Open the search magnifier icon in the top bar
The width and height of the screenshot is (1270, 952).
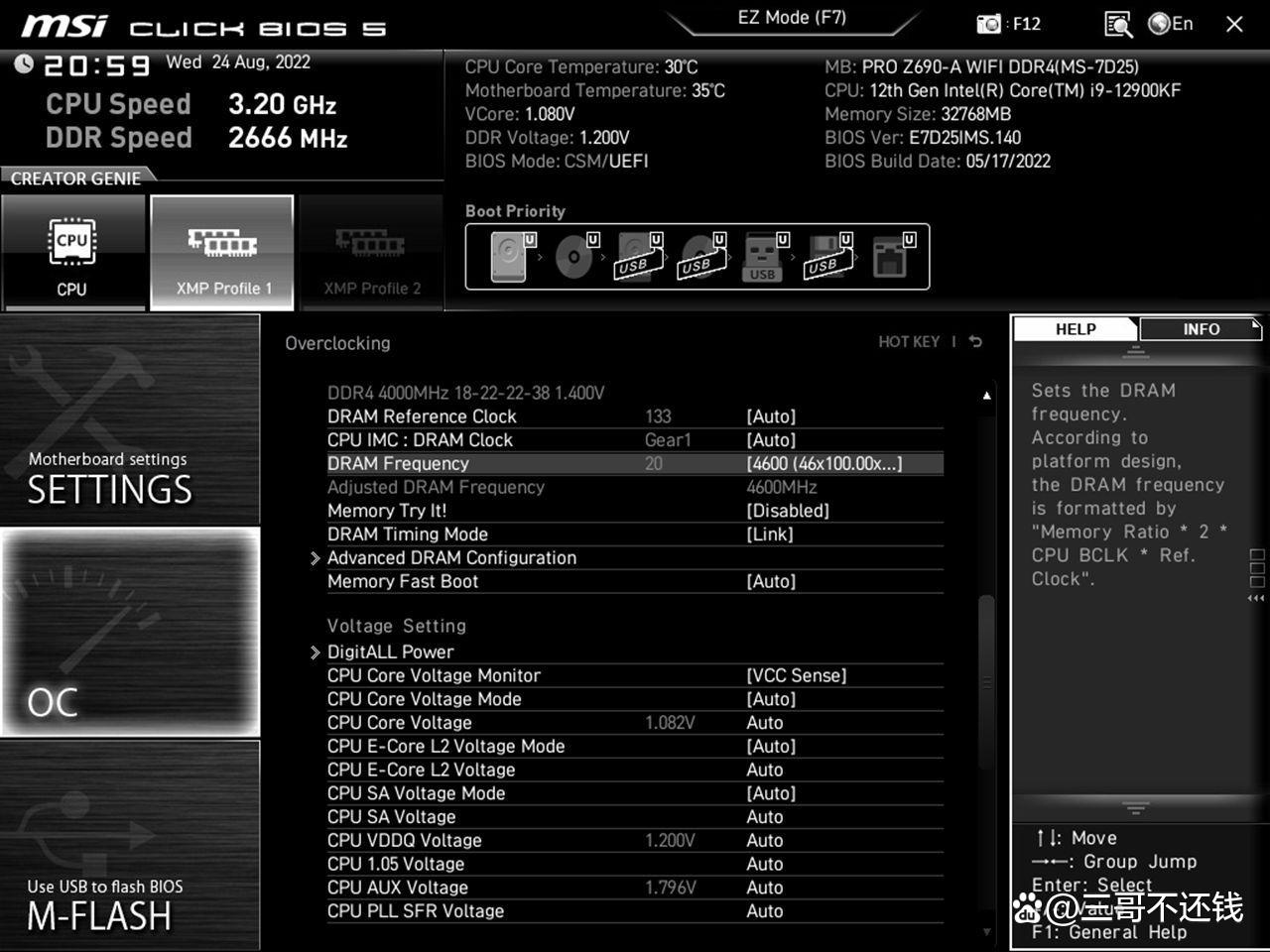(1117, 24)
